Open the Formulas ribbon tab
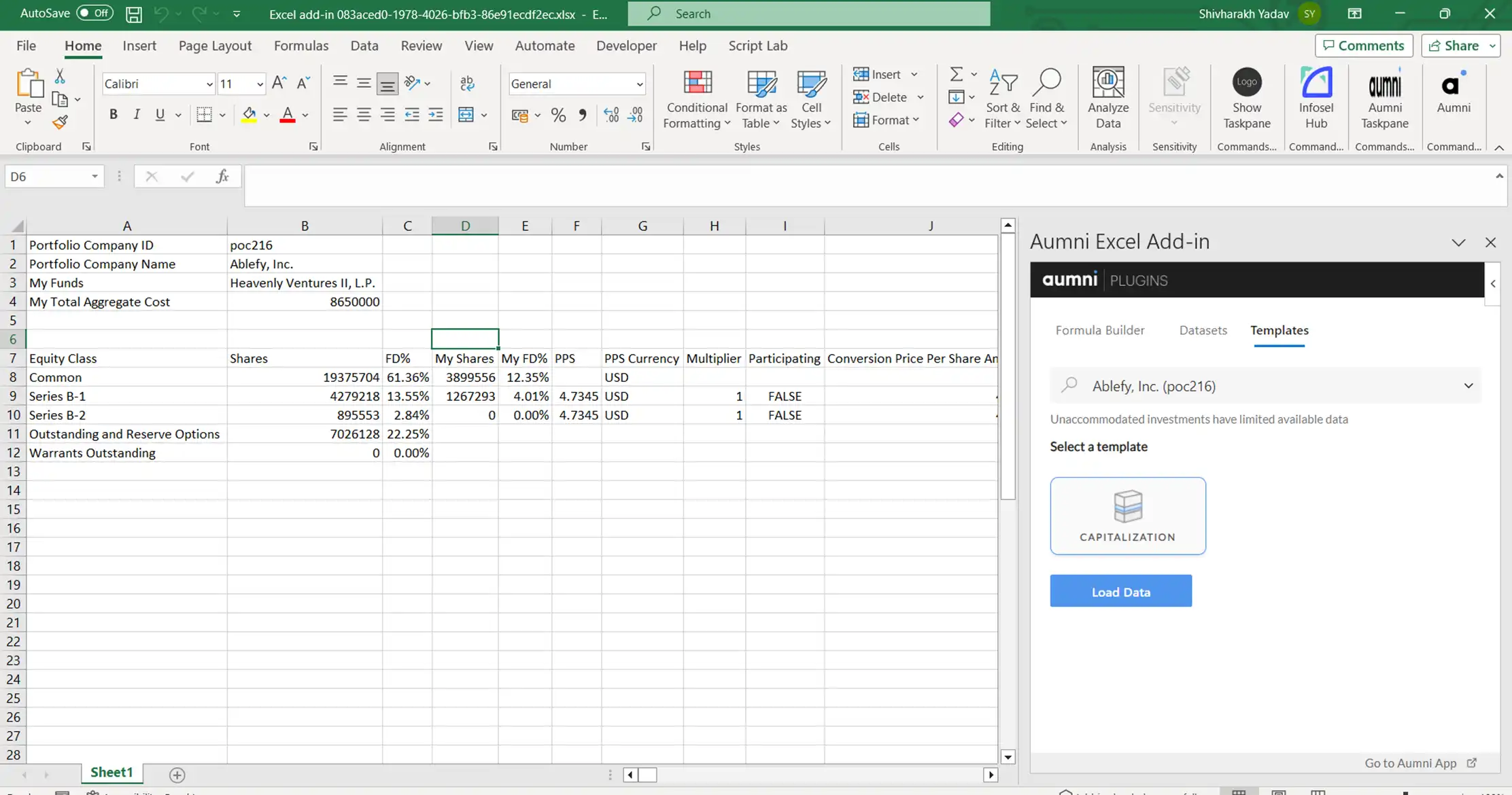 point(301,46)
